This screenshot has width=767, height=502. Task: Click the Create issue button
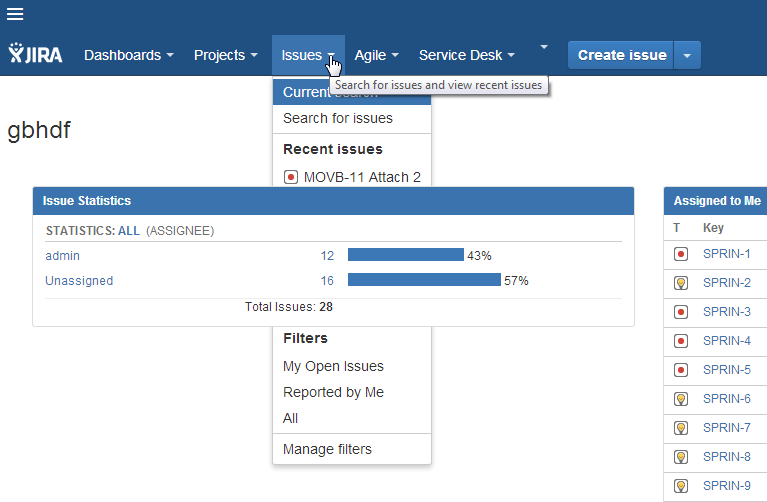[621, 55]
